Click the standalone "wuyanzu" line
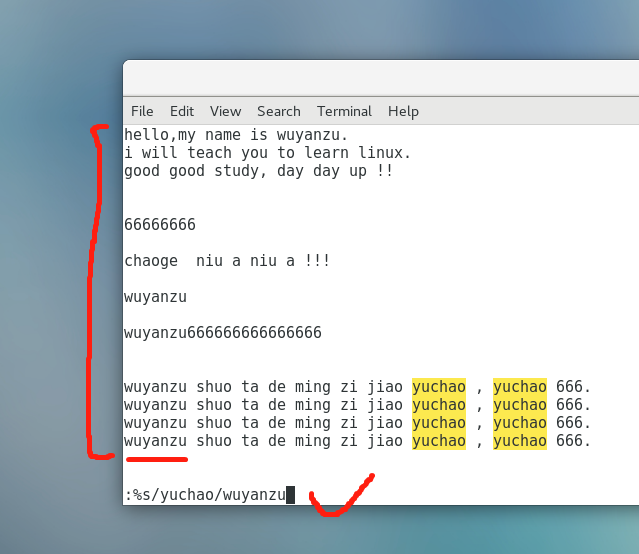Screen dimensions: 639x554 pos(155,297)
